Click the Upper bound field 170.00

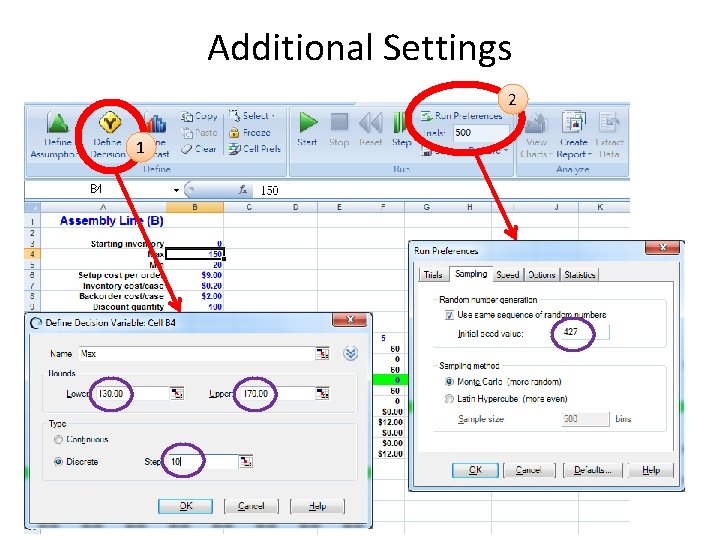(x=277, y=394)
